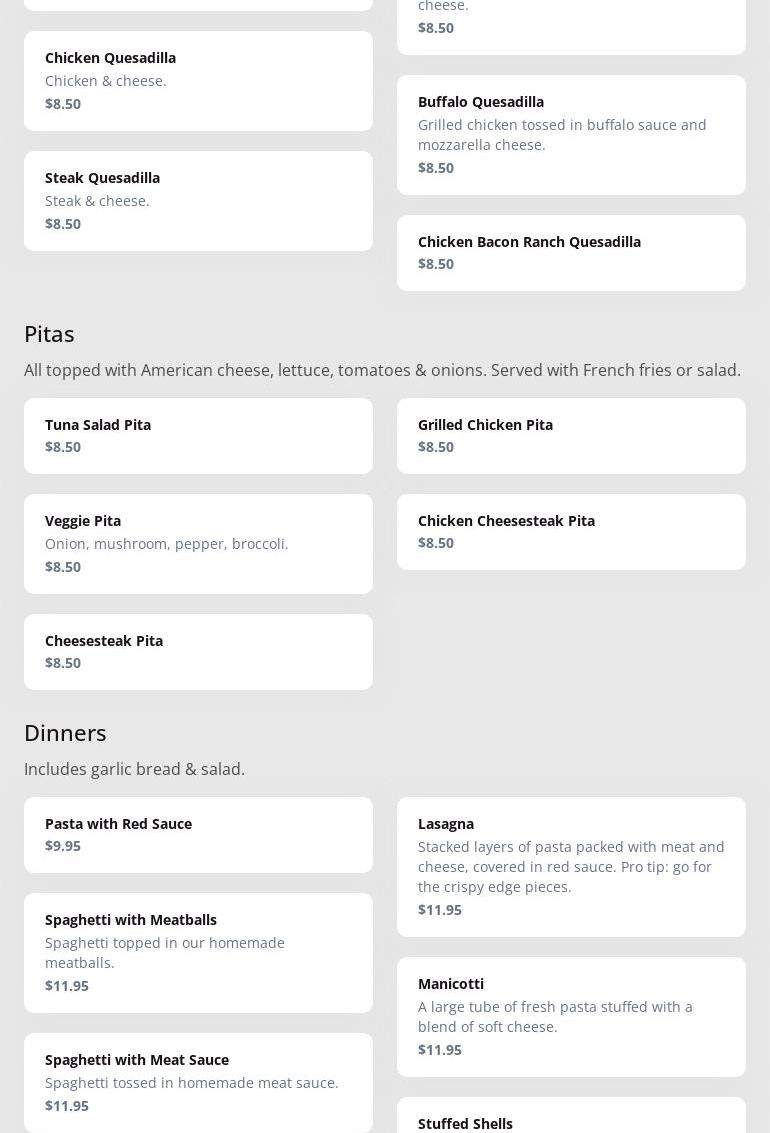Select the Steak Quesadilla item card
The width and height of the screenshot is (770, 1133).
(x=198, y=201)
